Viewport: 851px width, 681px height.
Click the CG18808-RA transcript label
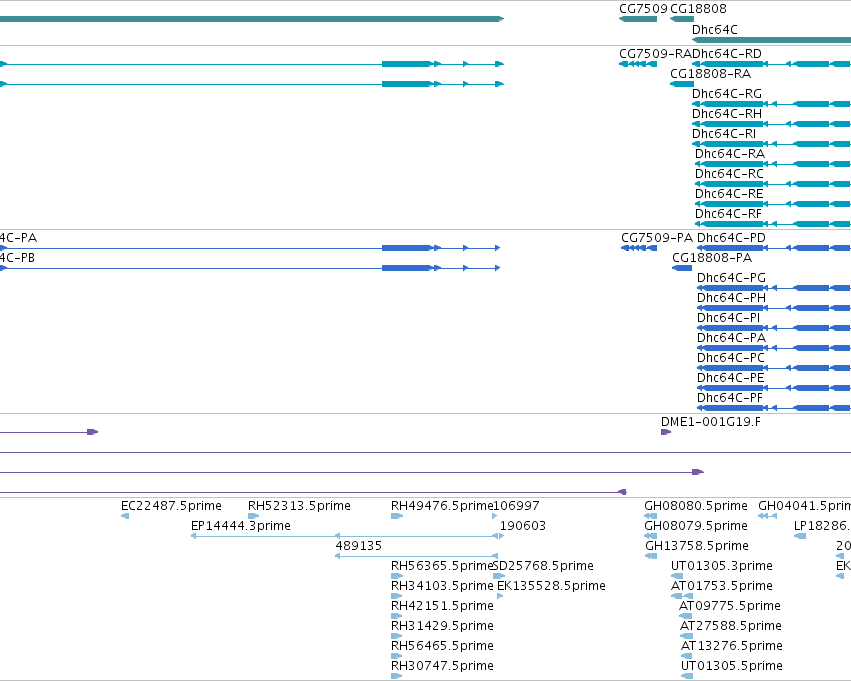(x=710, y=74)
